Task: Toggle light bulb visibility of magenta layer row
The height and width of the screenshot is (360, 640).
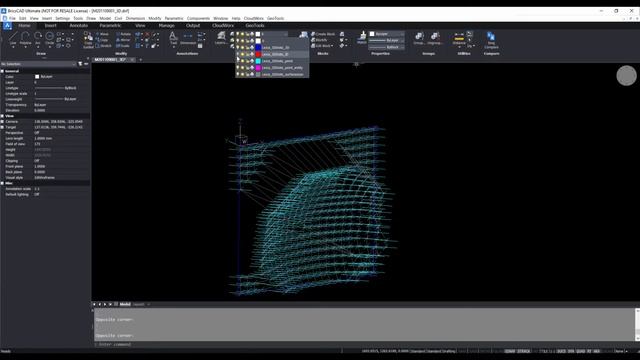Action: tap(238, 68)
